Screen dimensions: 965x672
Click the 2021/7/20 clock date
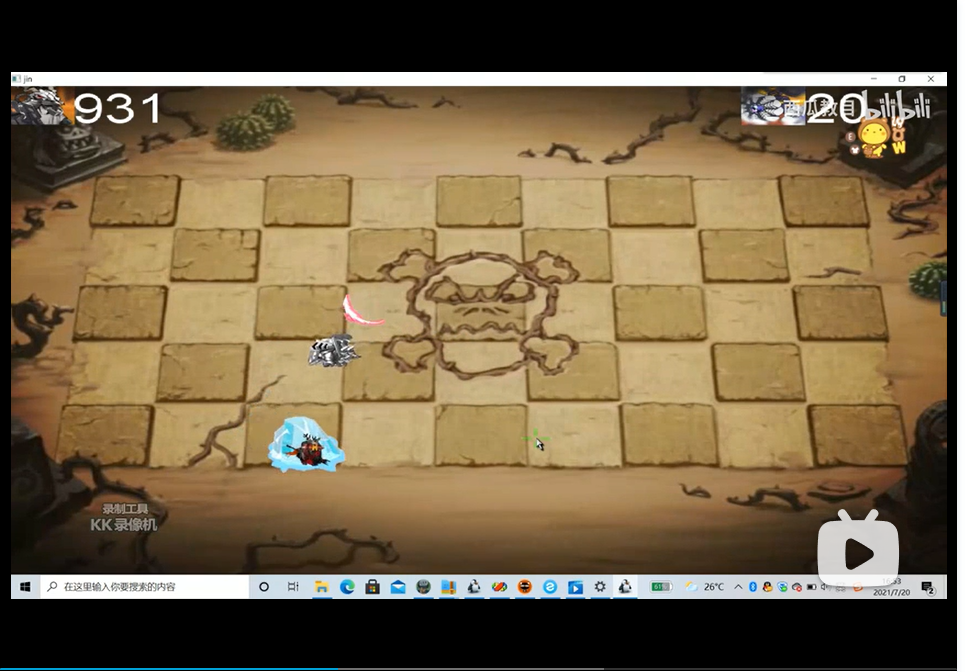891,593
